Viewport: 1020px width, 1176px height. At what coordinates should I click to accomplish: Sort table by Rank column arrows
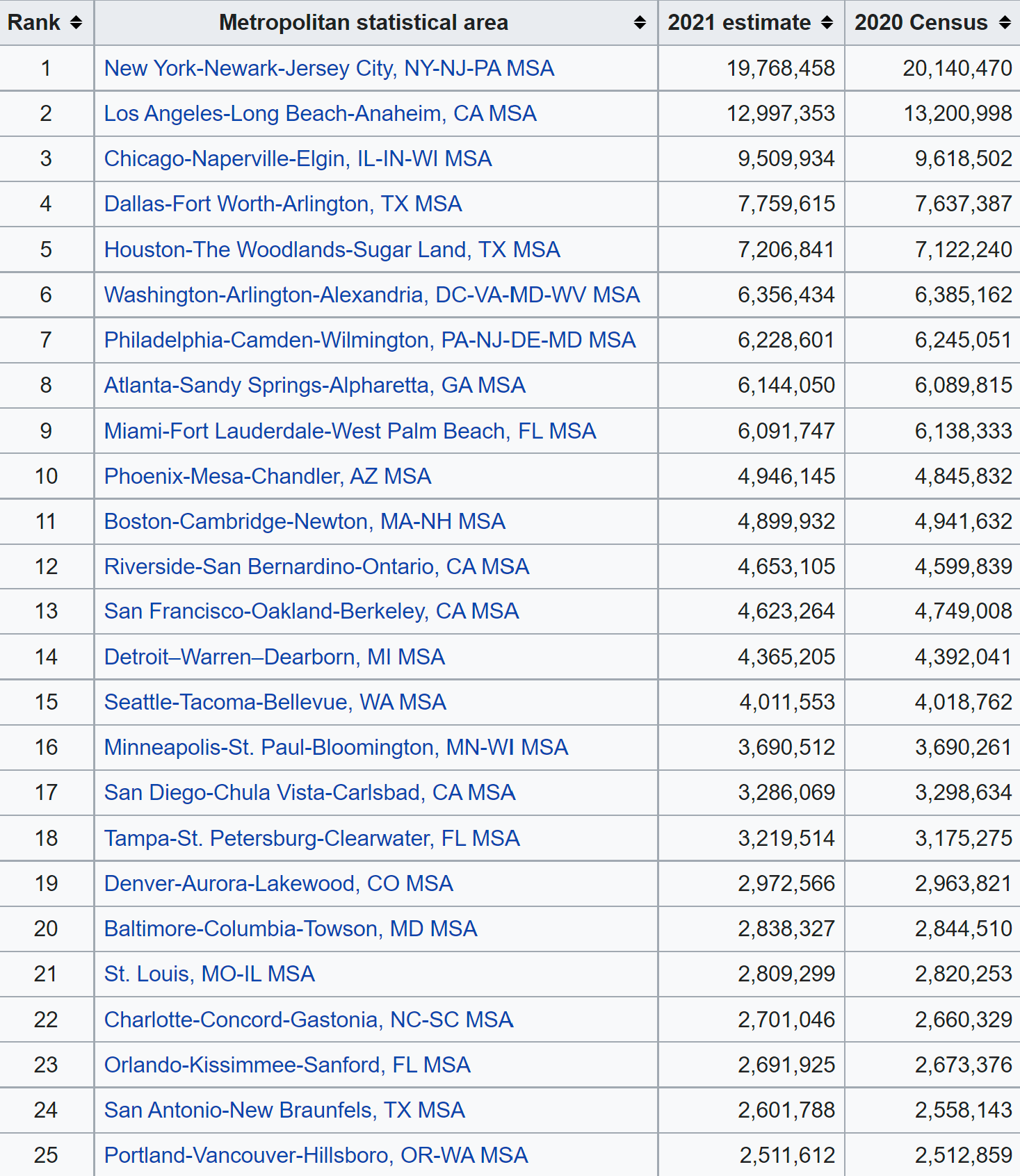76,23
